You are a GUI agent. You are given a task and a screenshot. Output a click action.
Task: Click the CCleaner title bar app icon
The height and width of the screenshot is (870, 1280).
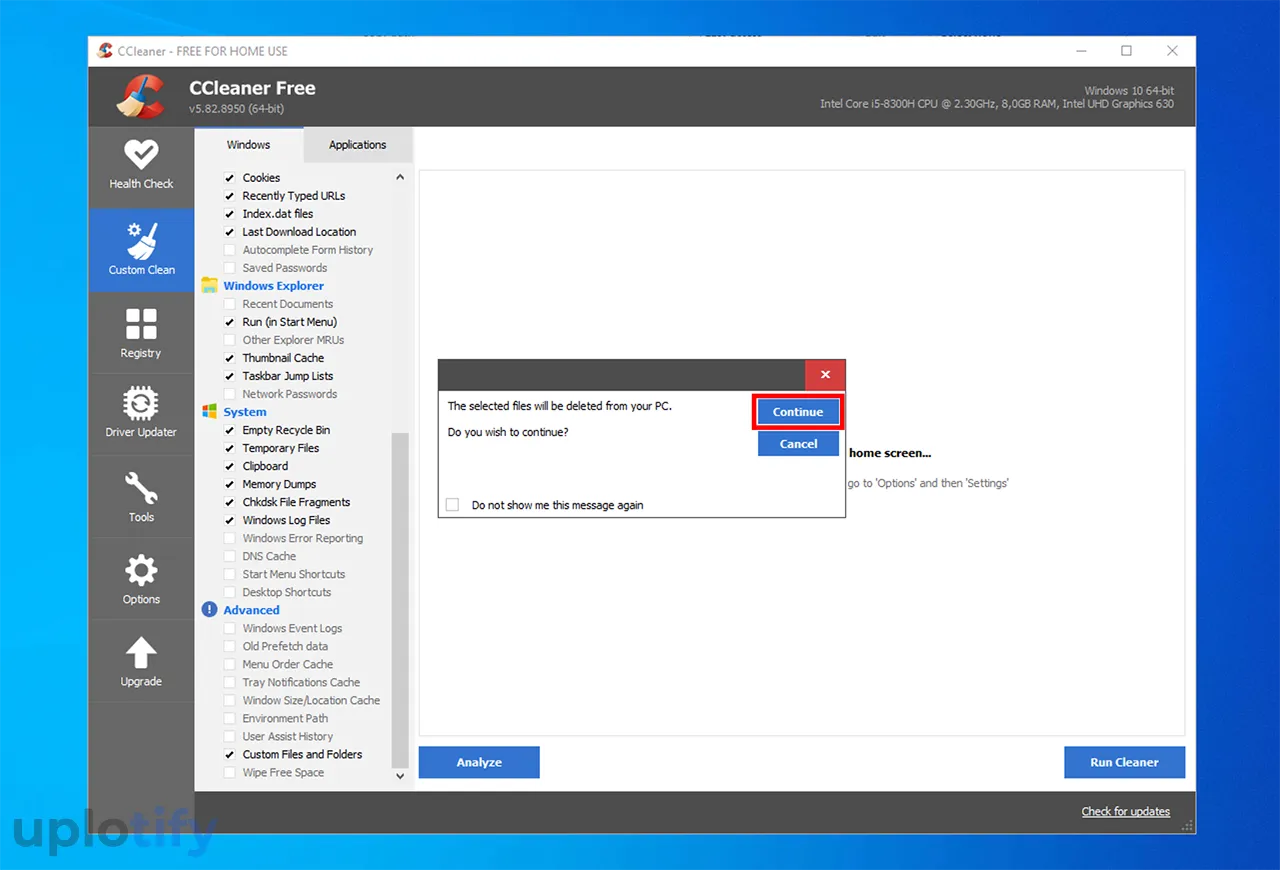coord(105,51)
